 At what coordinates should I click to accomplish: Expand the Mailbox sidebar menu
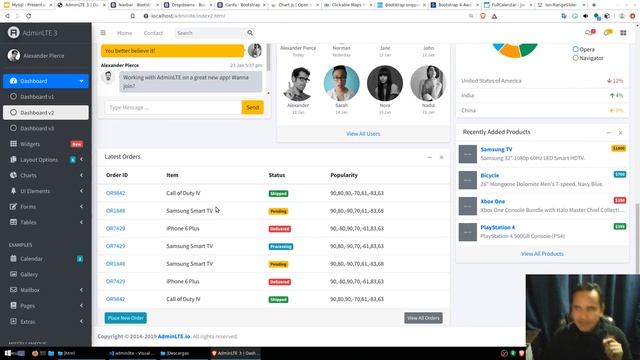click(x=46, y=290)
